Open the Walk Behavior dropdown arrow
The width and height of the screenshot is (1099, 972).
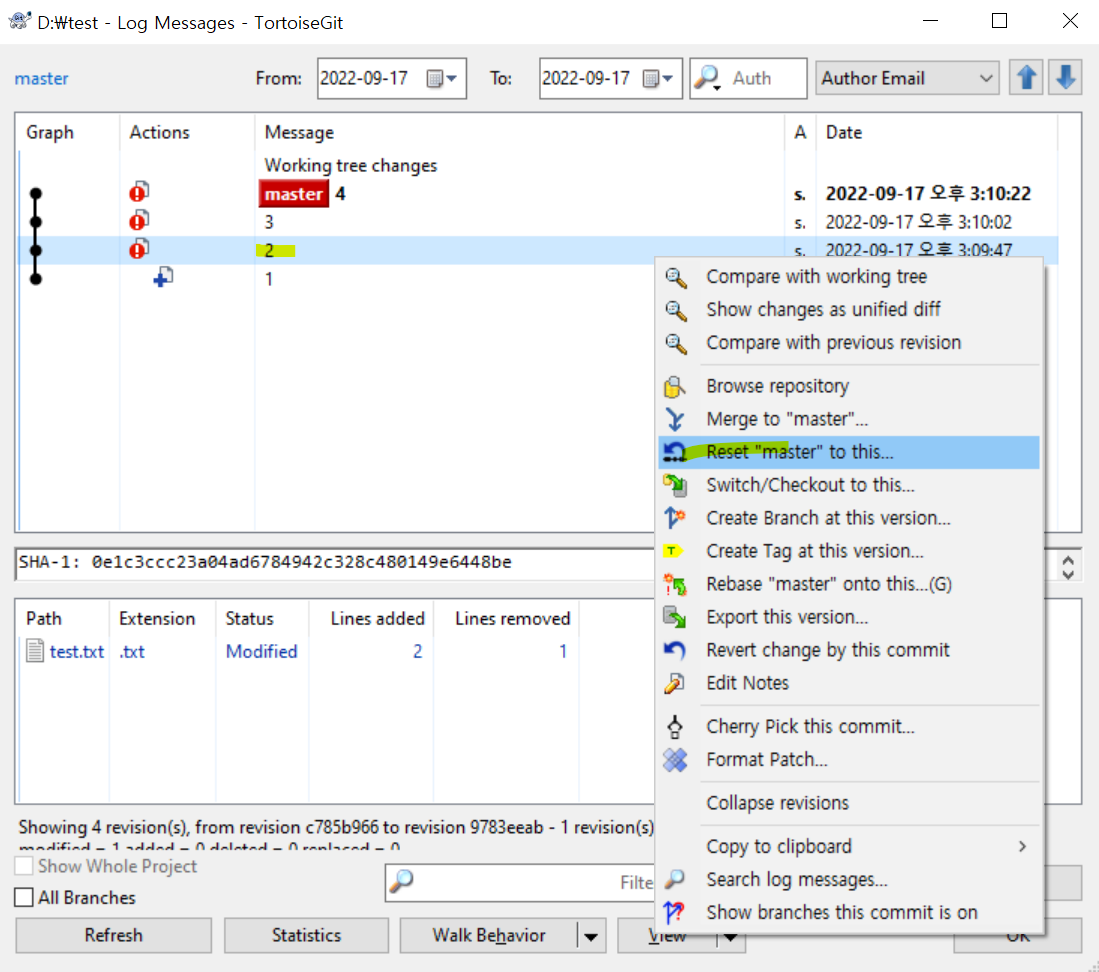click(591, 936)
